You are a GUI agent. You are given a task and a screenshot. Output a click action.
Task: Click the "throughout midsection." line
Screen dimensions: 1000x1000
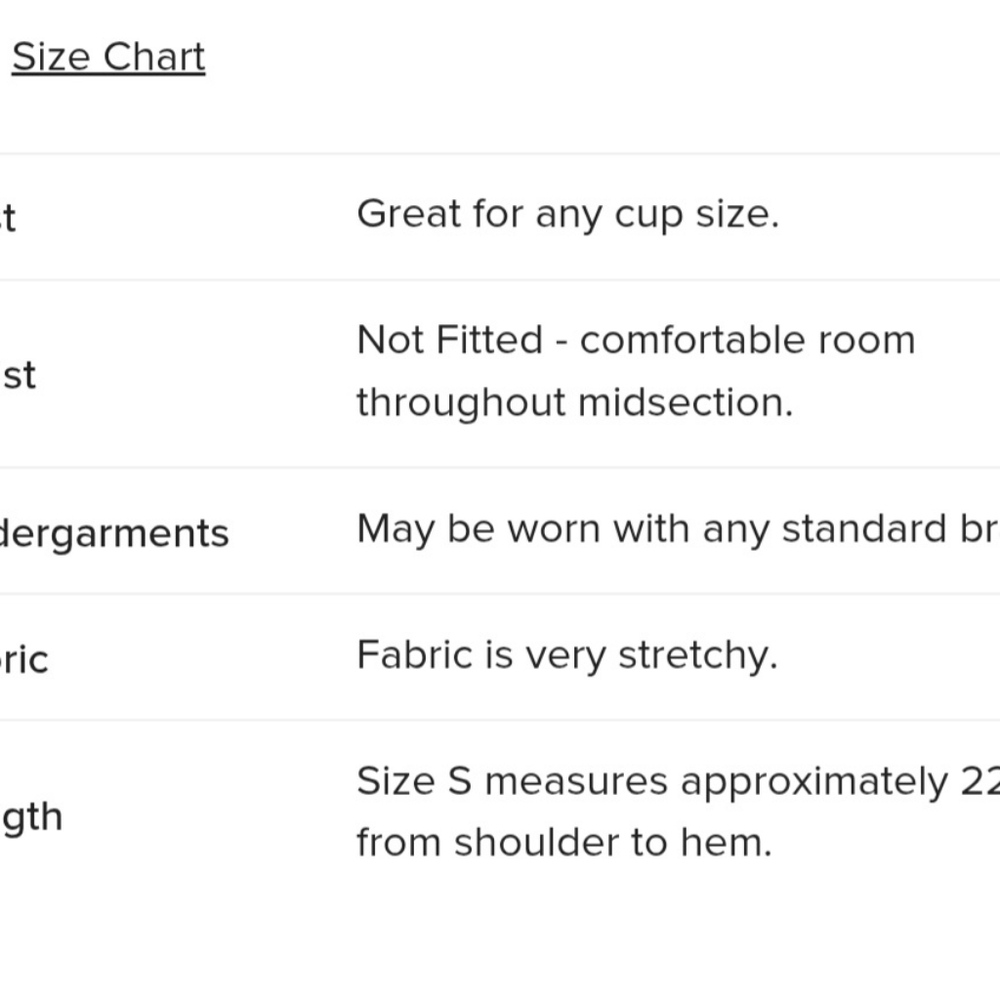click(x=574, y=403)
